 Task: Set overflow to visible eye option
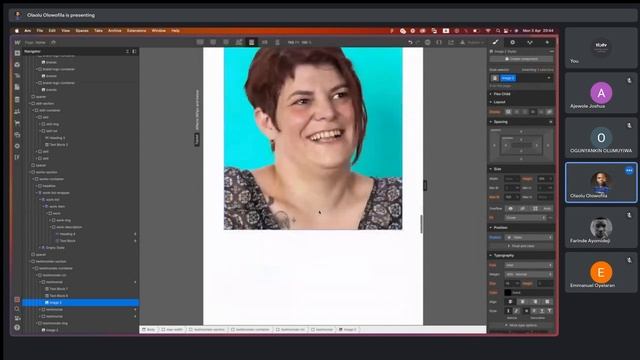[510, 209]
